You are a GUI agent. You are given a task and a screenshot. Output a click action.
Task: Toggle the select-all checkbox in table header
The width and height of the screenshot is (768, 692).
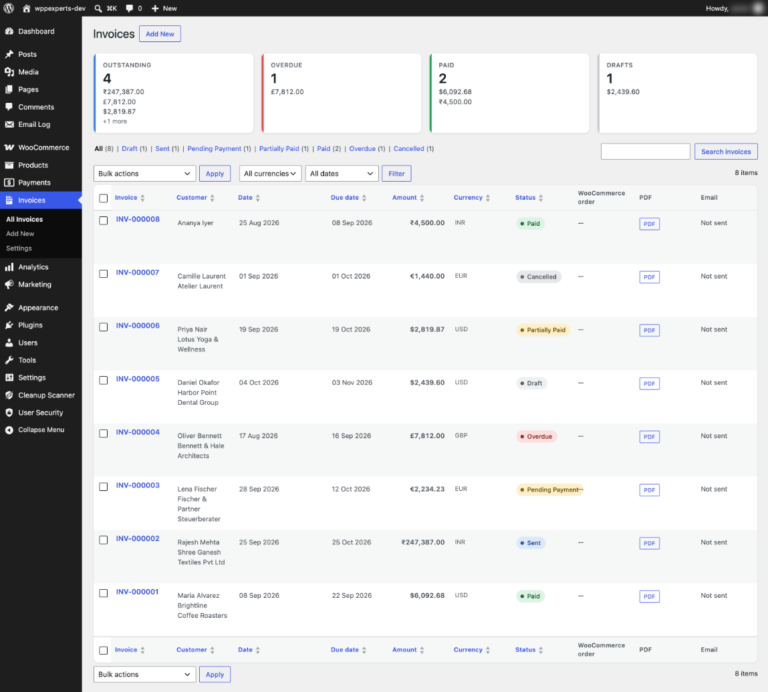click(x=103, y=198)
